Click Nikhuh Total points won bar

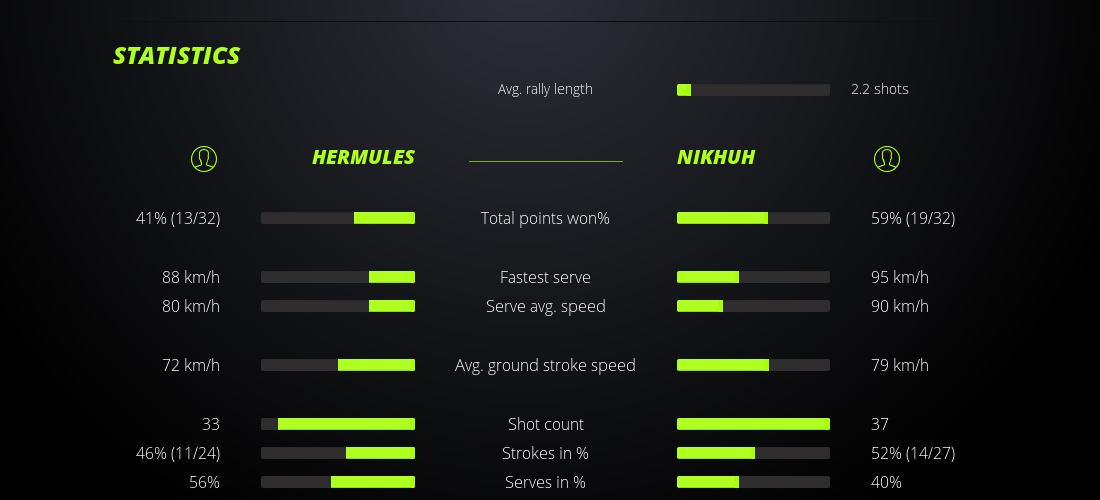[753, 218]
